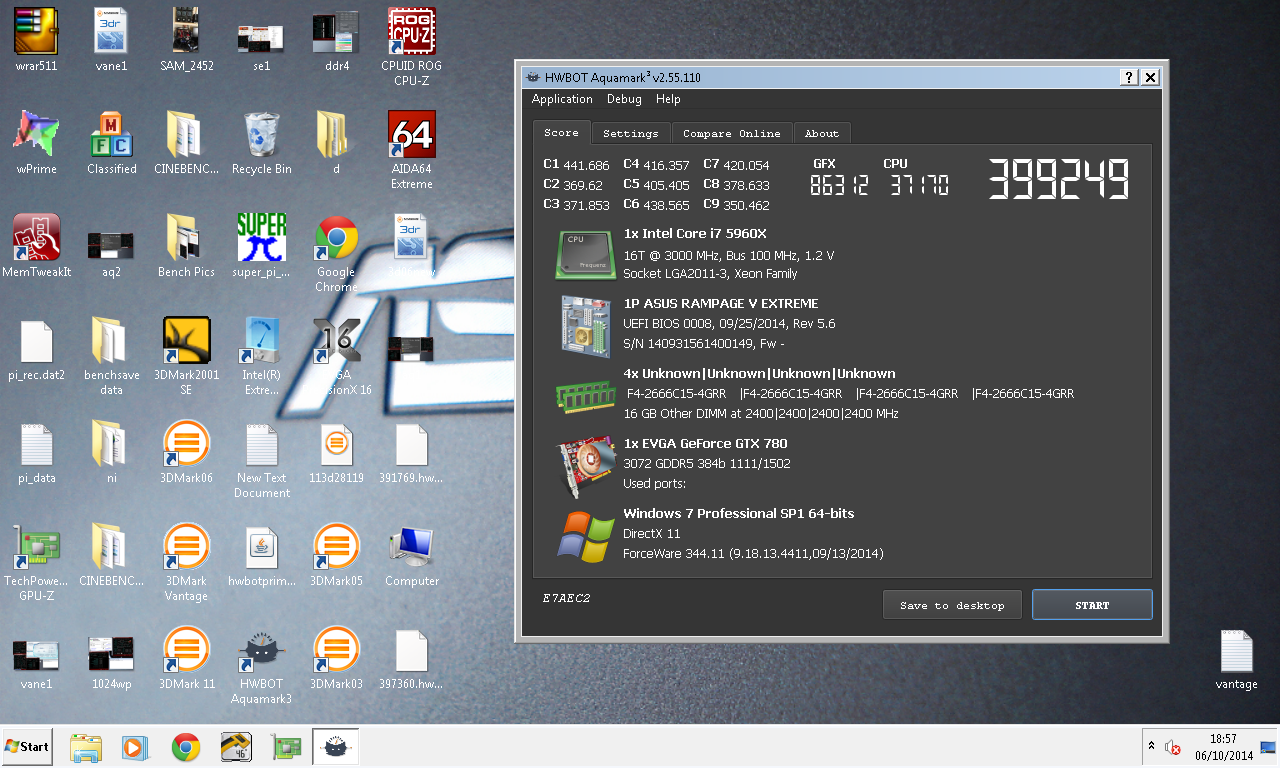Click the Save to desktop button
1280x768 pixels.
[952, 605]
